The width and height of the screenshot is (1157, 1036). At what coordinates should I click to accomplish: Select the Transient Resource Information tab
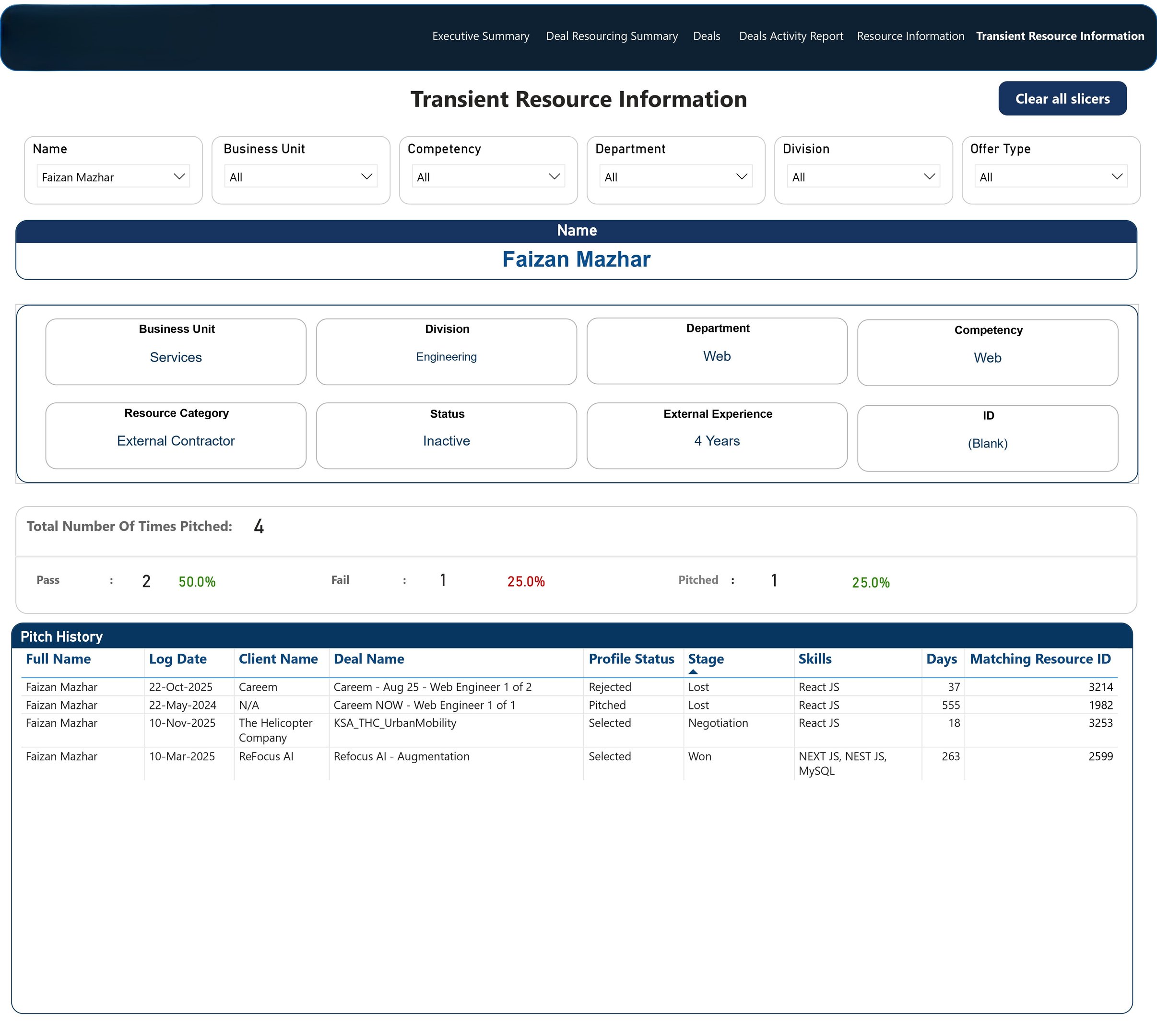tap(1060, 36)
